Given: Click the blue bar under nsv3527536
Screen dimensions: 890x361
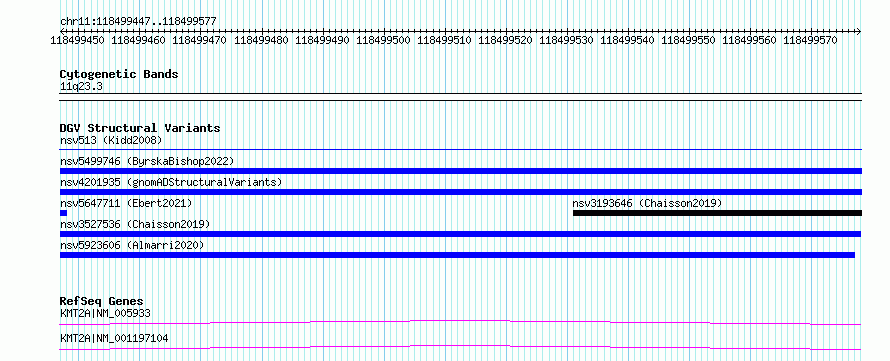Looking at the screenshot, I should pos(460,234).
